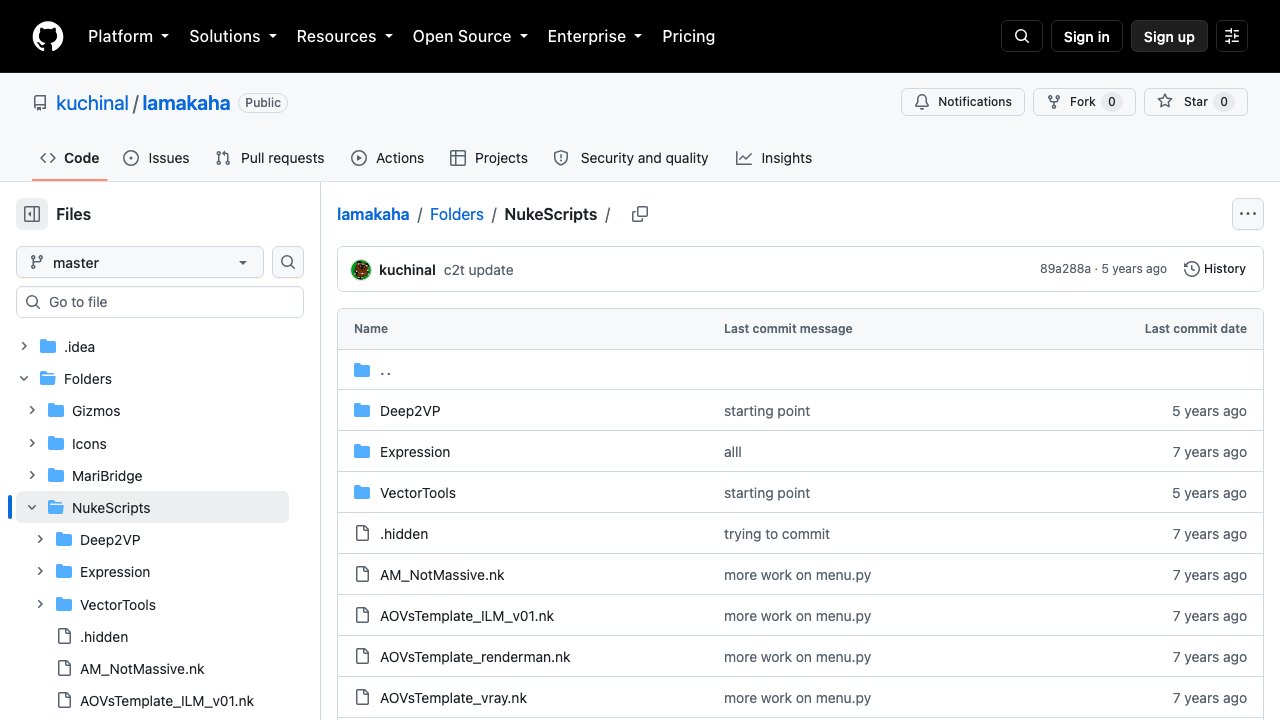Expand the Expression subfolder chevron in tree
The height and width of the screenshot is (720, 1280).
coord(40,572)
